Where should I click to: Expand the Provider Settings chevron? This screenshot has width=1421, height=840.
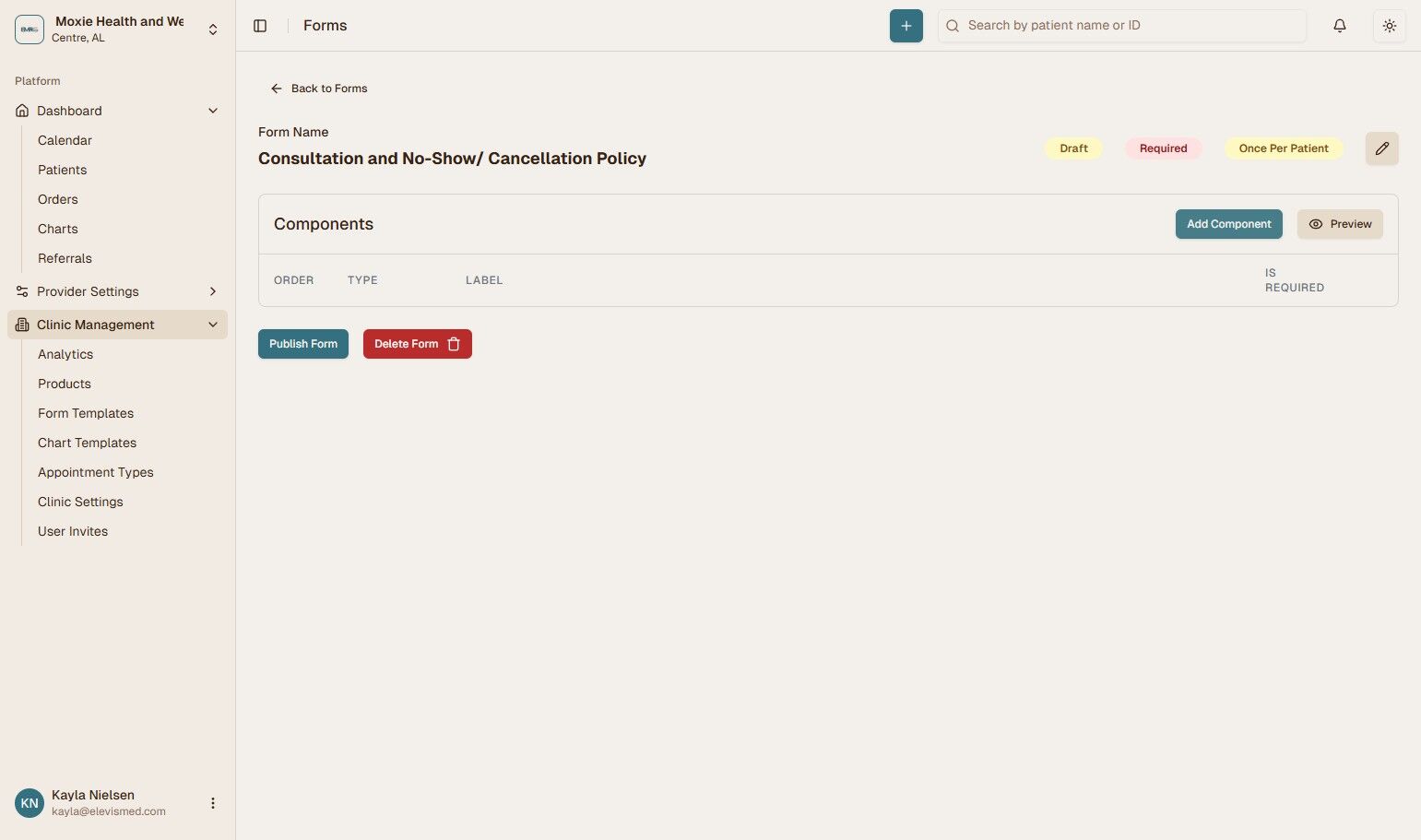(x=212, y=291)
